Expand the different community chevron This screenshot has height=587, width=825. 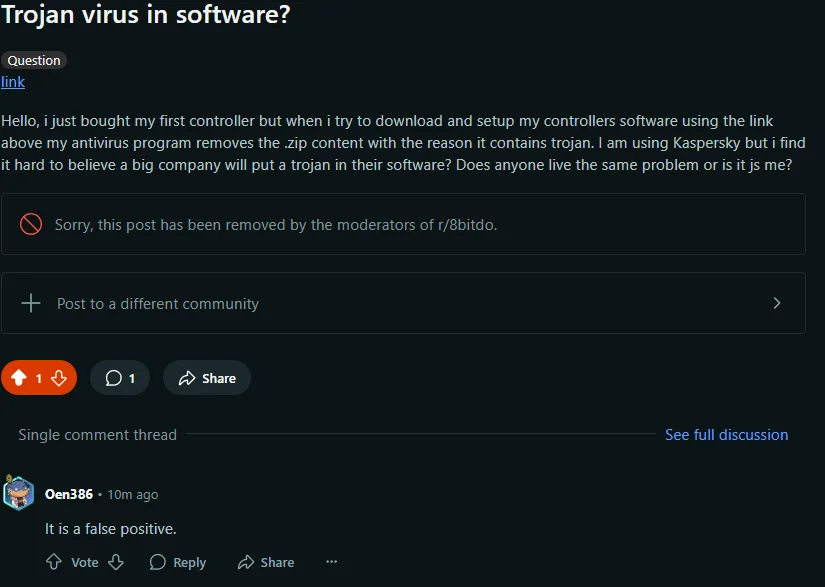click(x=777, y=303)
